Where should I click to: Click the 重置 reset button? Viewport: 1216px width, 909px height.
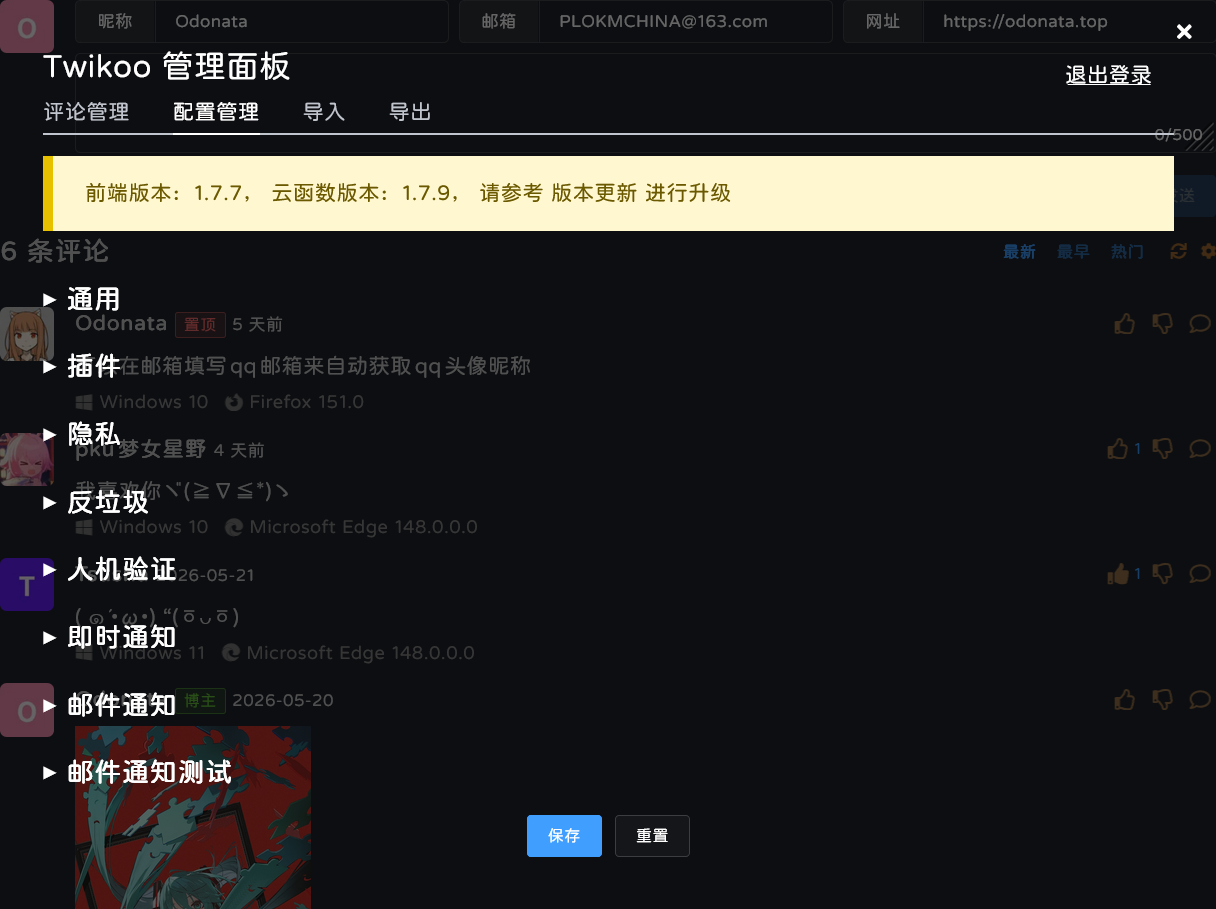click(x=652, y=836)
